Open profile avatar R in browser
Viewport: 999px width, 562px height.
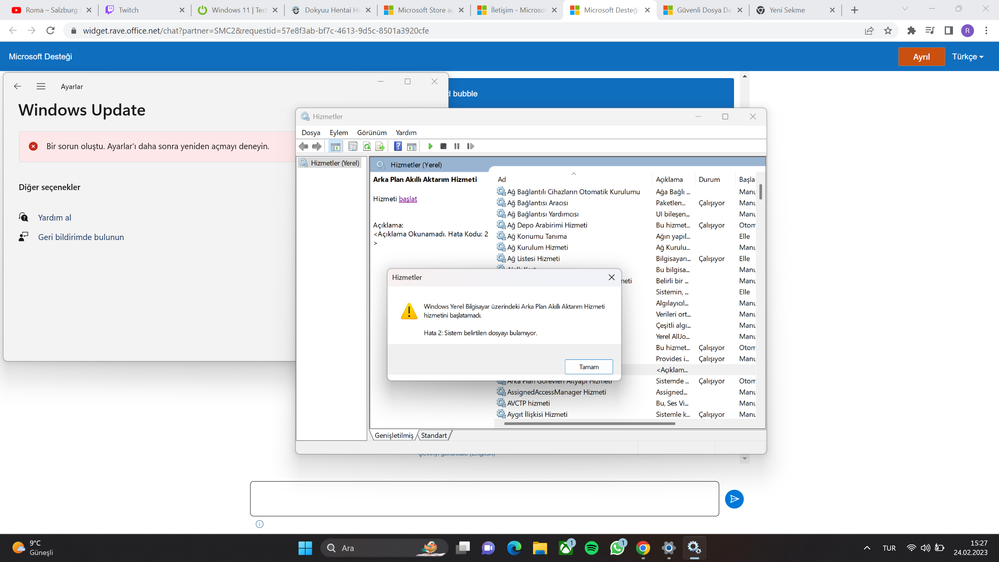967,31
